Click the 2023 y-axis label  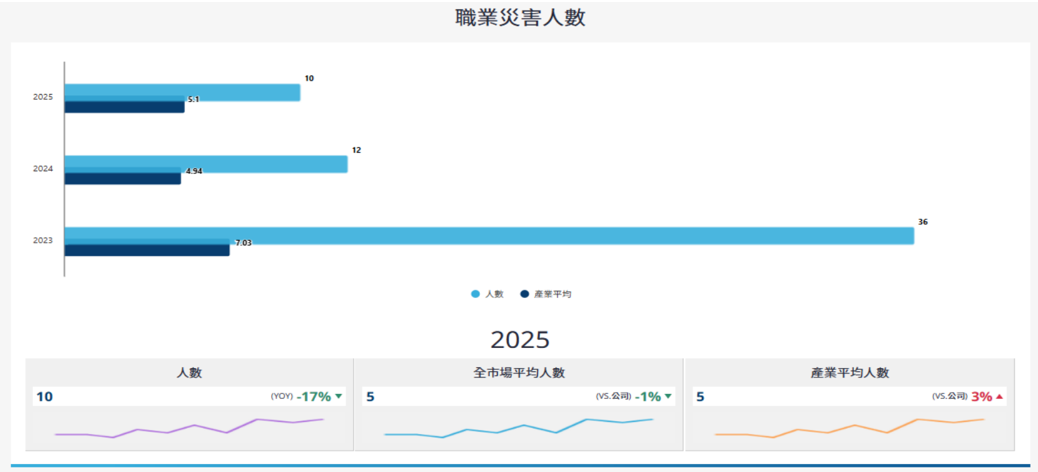43,240
